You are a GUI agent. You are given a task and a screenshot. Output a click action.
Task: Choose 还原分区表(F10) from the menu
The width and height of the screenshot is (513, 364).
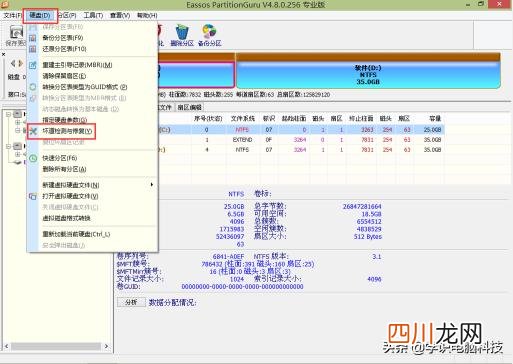point(64,49)
